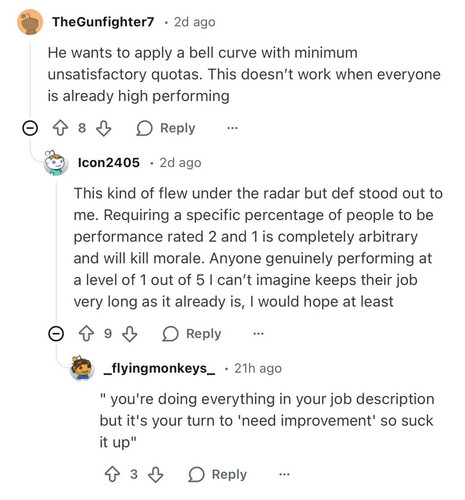The image size is (465, 500).
Task: Reply to _flyingmonkeys_ comment
Action: (218, 474)
